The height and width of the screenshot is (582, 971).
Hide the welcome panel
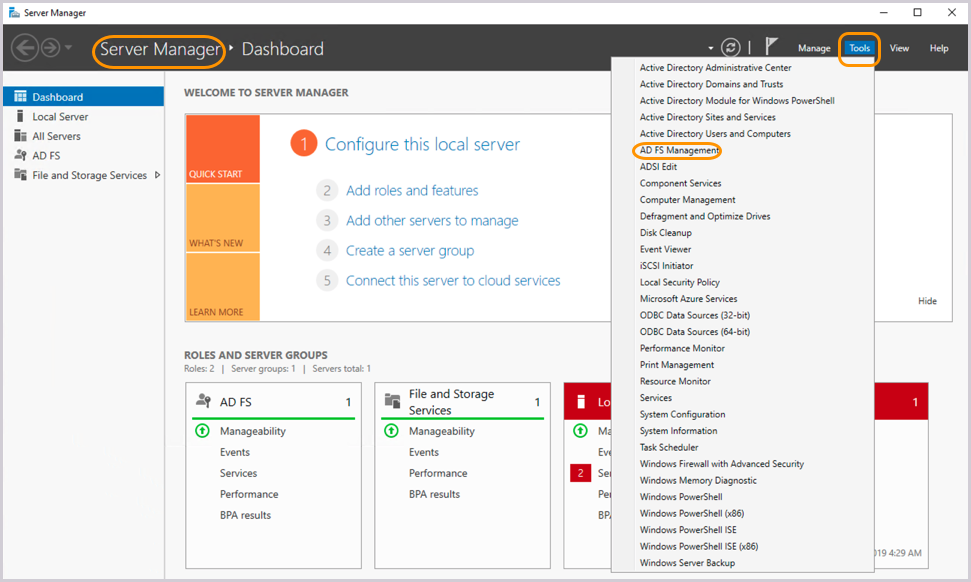point(927,301)
